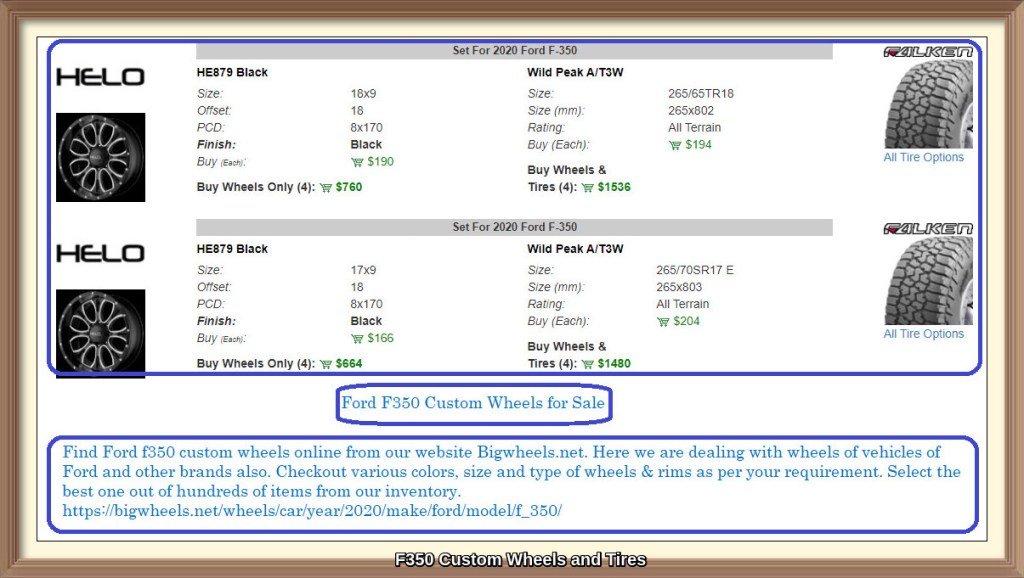Image resolution: width=1024 pixels, height=578 pixels.
Task: Click the $664 Buy Wheels Only price
Action: click(x=349, y=364)
